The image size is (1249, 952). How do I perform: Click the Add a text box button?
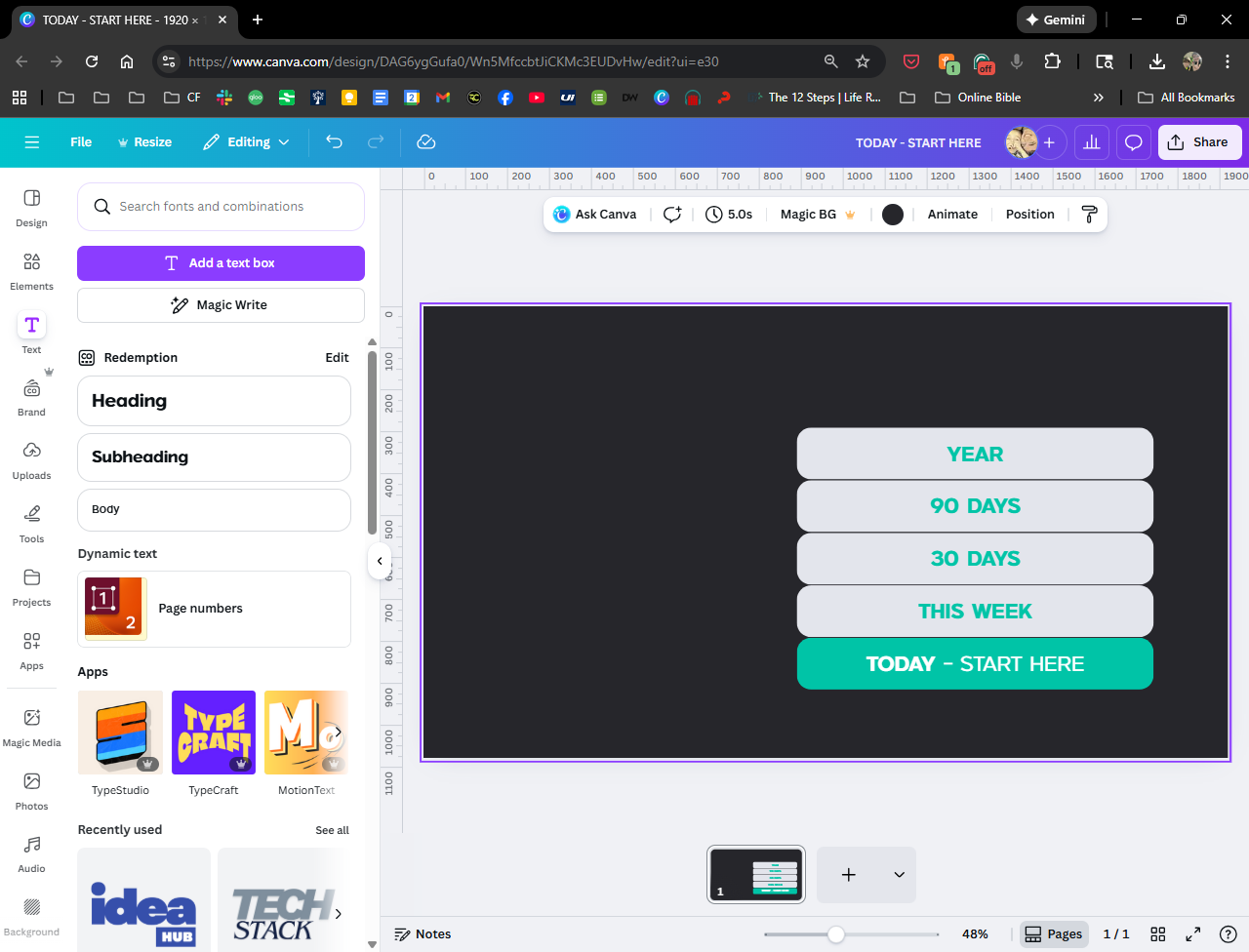pos(221,263)
